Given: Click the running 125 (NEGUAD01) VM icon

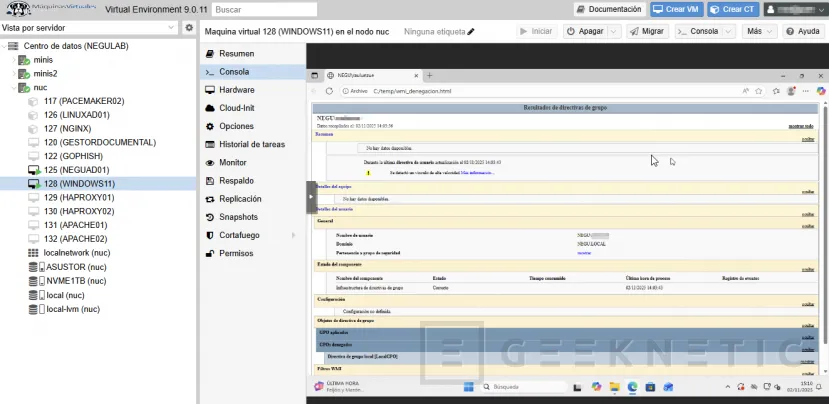Looking at the screenshot, I should tap(34, 170).
